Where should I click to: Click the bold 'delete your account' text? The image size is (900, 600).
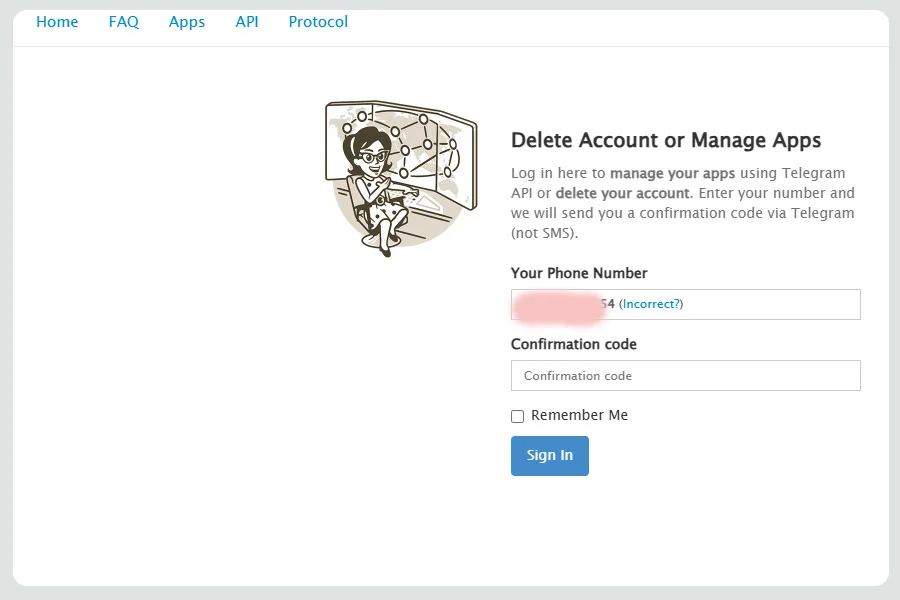pyautogui.click(x=623, y=193)
